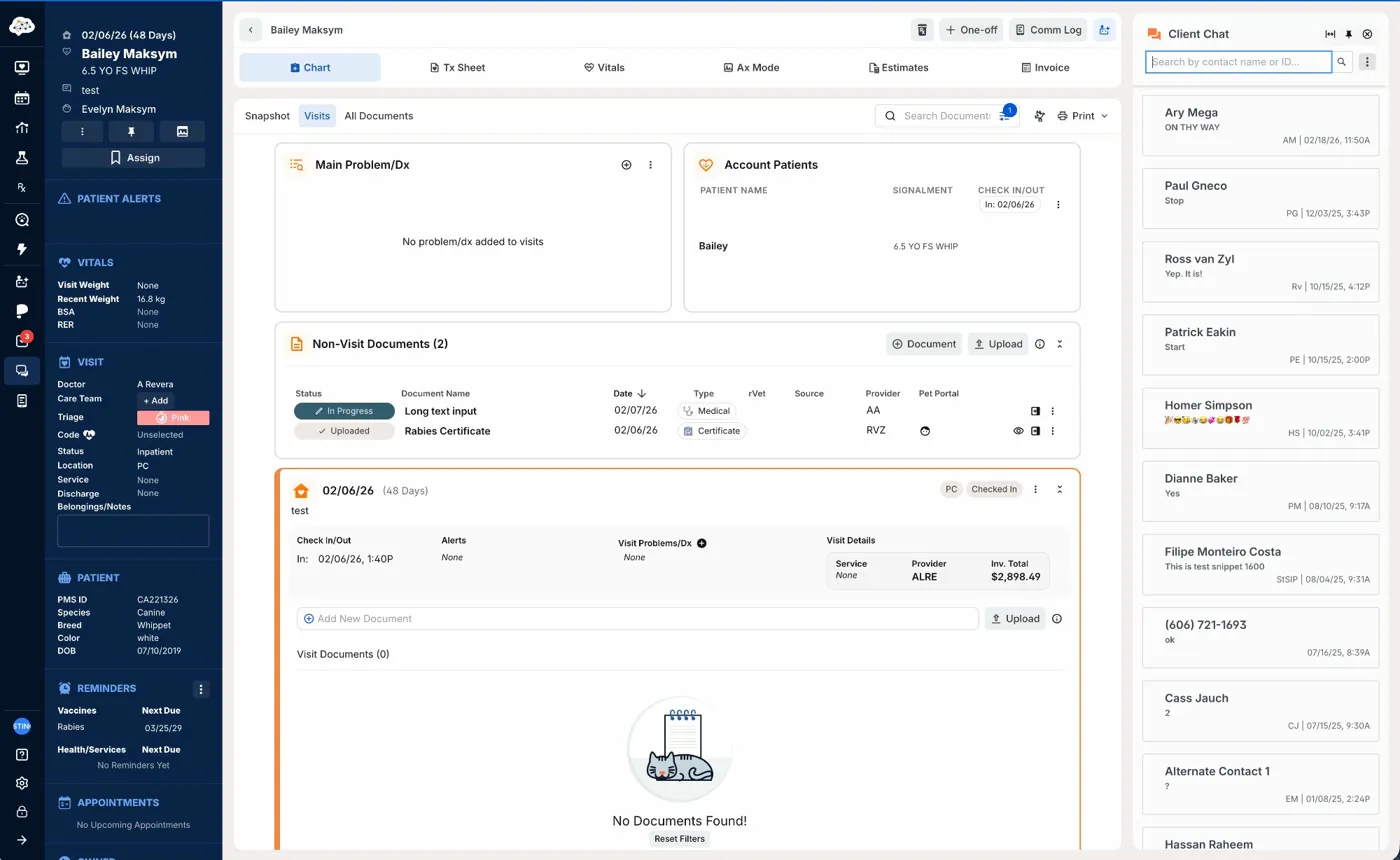
Task: Click the trash icon in top header
Action: pyautogui.click(x=922, y=30)
